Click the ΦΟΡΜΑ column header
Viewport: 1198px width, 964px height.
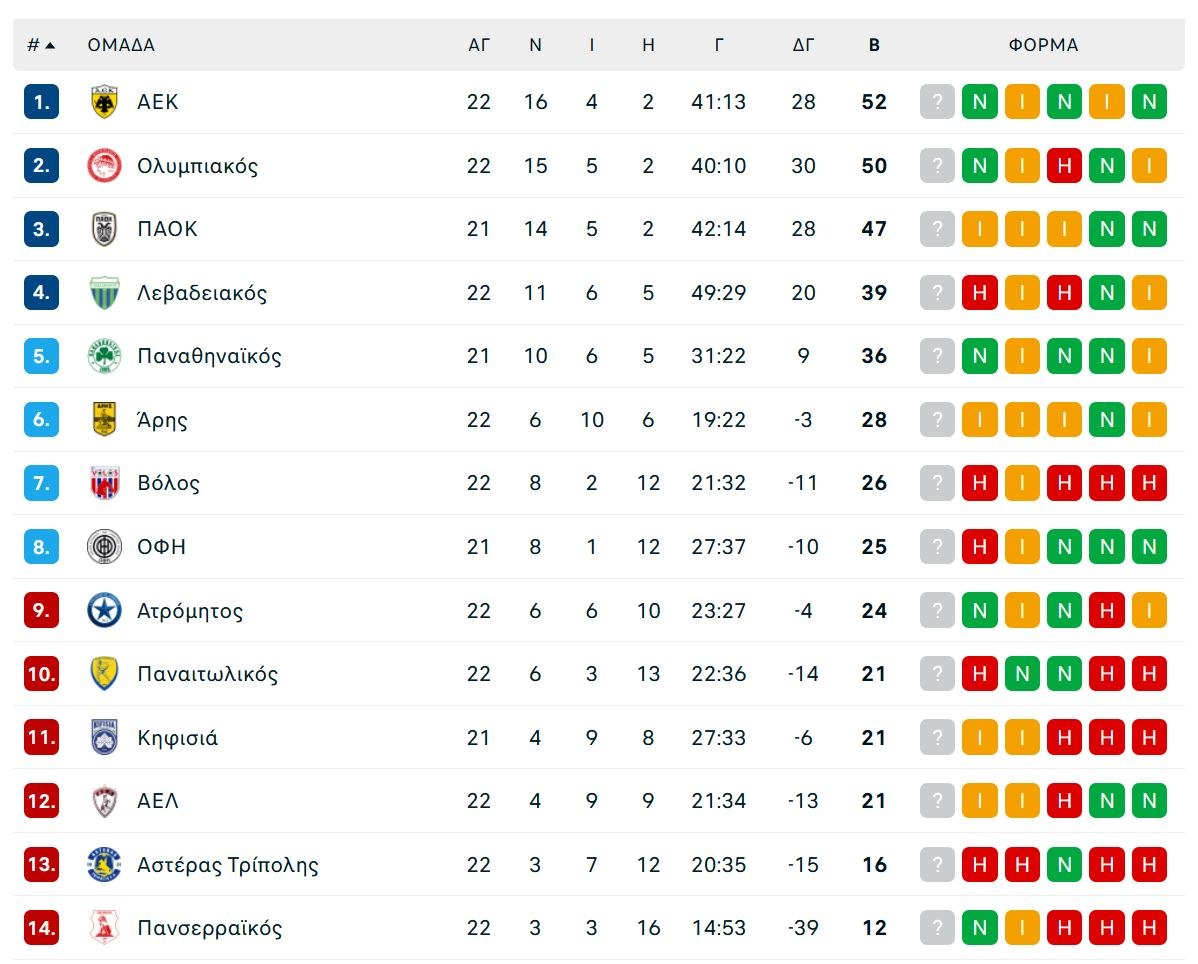pyautogui.click(x=1044, y=44)
